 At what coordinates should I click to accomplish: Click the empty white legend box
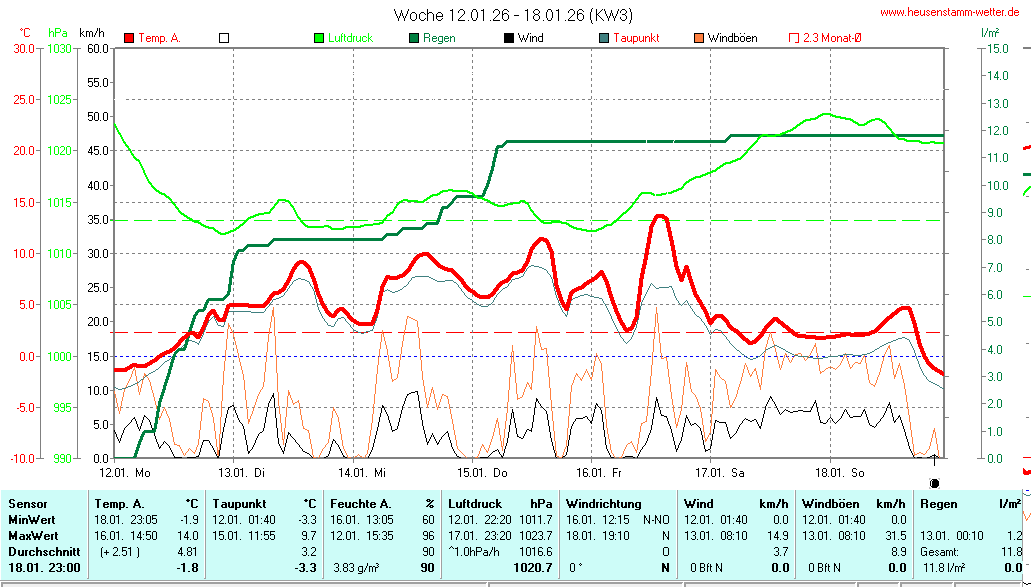224,38
